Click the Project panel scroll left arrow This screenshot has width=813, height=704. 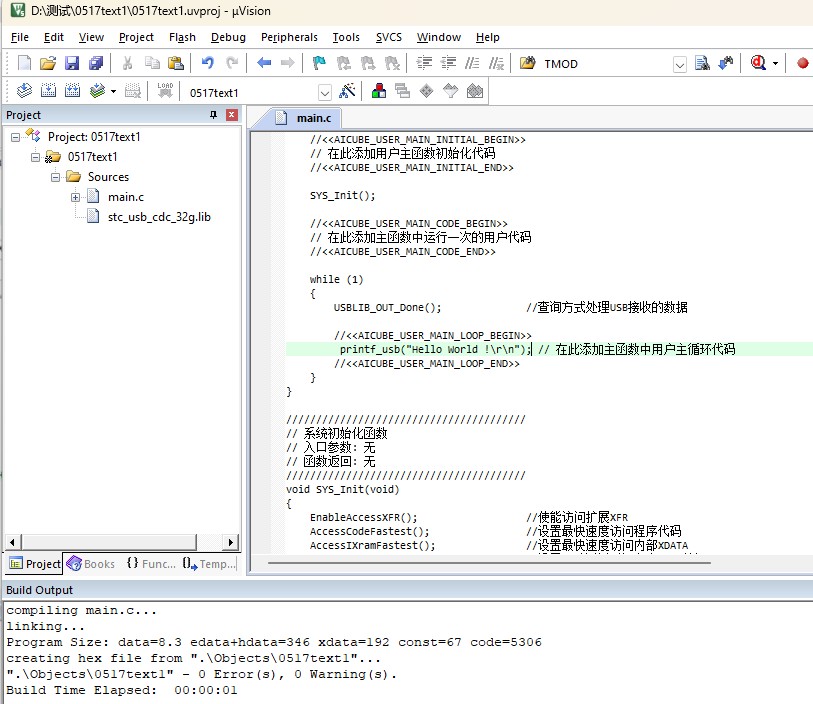(x=12, y=542)
